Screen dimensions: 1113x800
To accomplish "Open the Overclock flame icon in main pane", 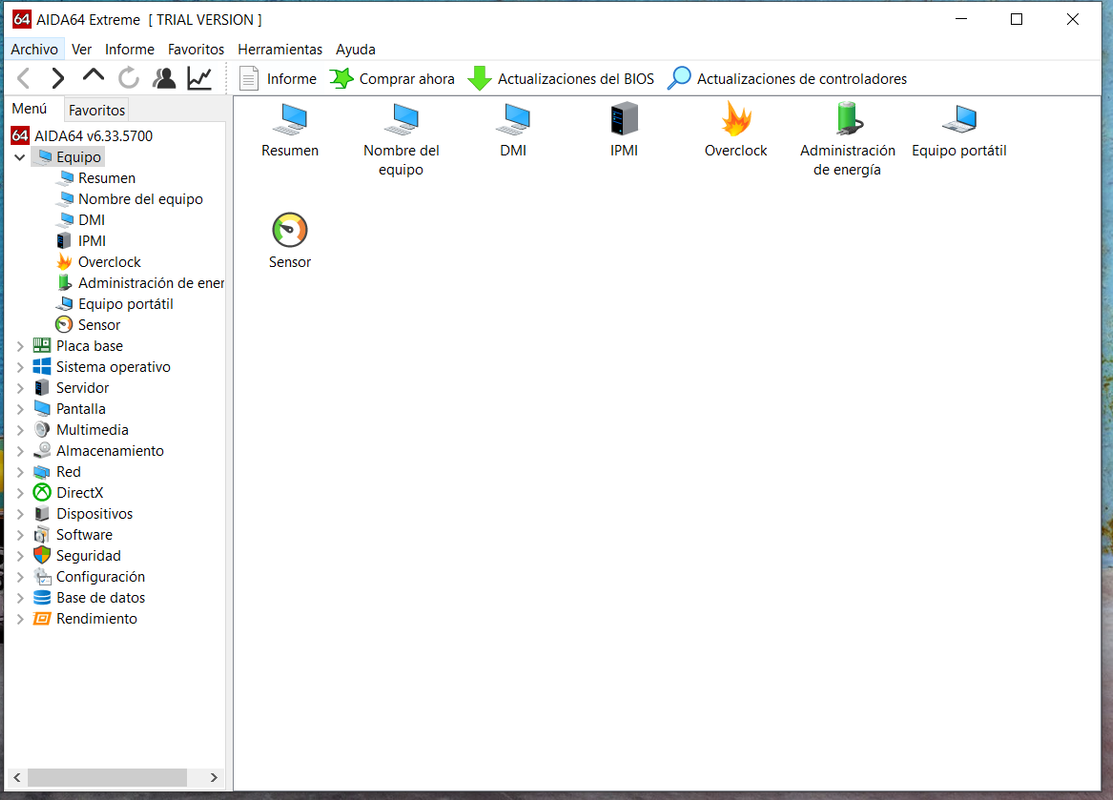I will click(x=735, y=130).
